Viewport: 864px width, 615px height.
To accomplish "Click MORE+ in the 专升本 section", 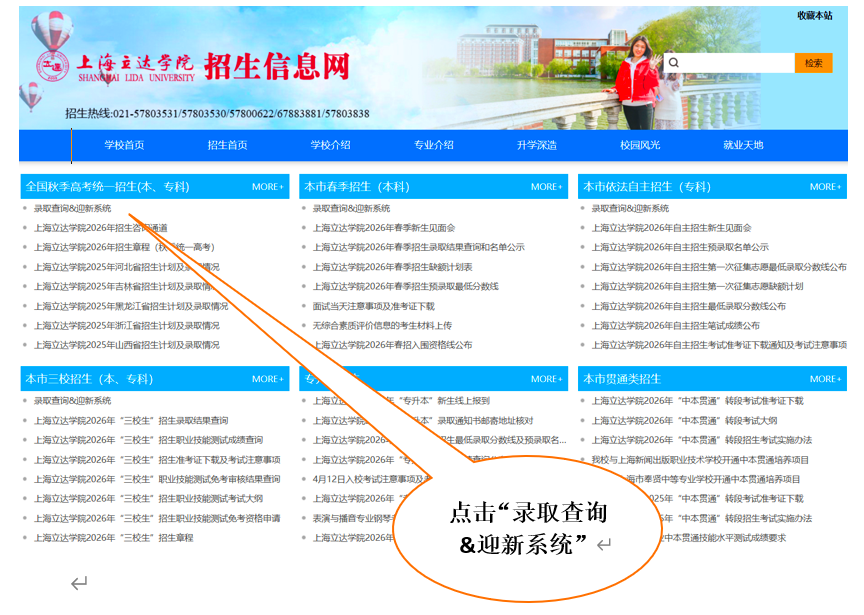I will pyautogui.click(x=547, y=379).
